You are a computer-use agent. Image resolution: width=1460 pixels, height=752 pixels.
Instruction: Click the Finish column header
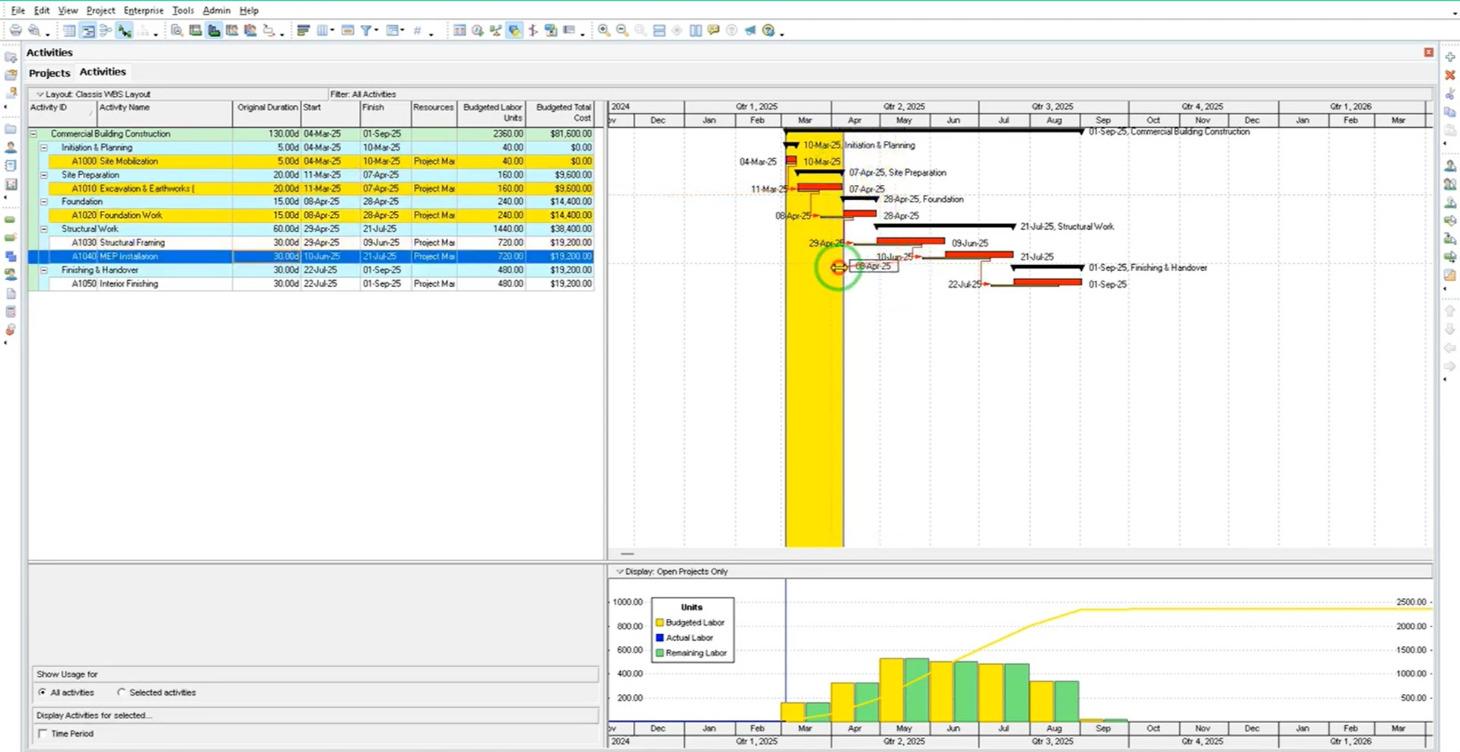[385, 113]
